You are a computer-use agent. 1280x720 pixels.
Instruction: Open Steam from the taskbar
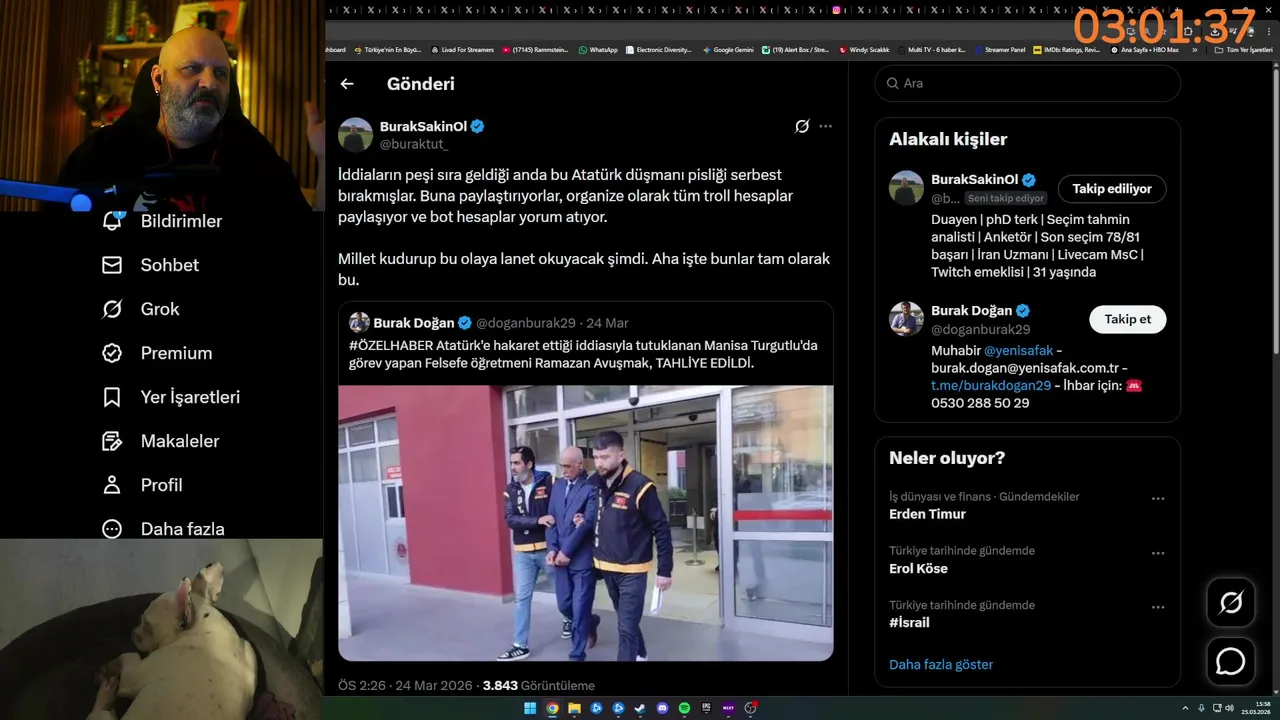coord(640,708)
